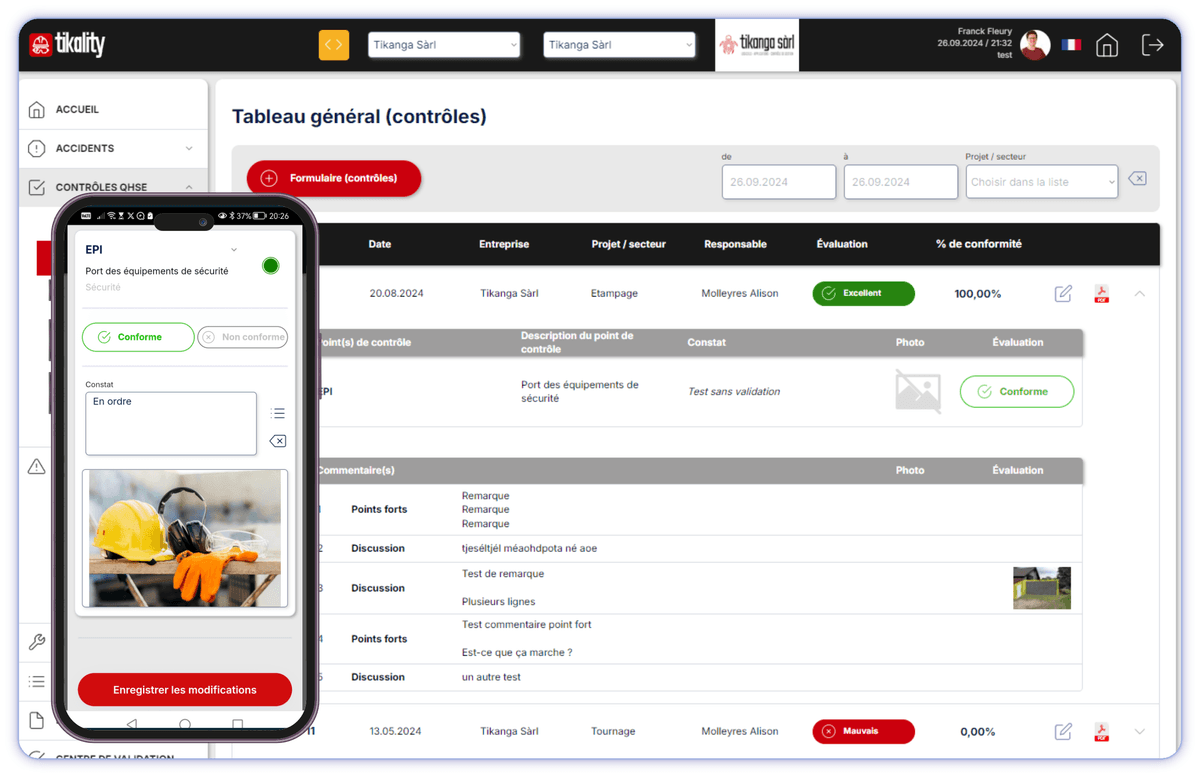1200x777 pixels.
Task: Collapse the Etampage row details
Action: tap(1139, 294)
